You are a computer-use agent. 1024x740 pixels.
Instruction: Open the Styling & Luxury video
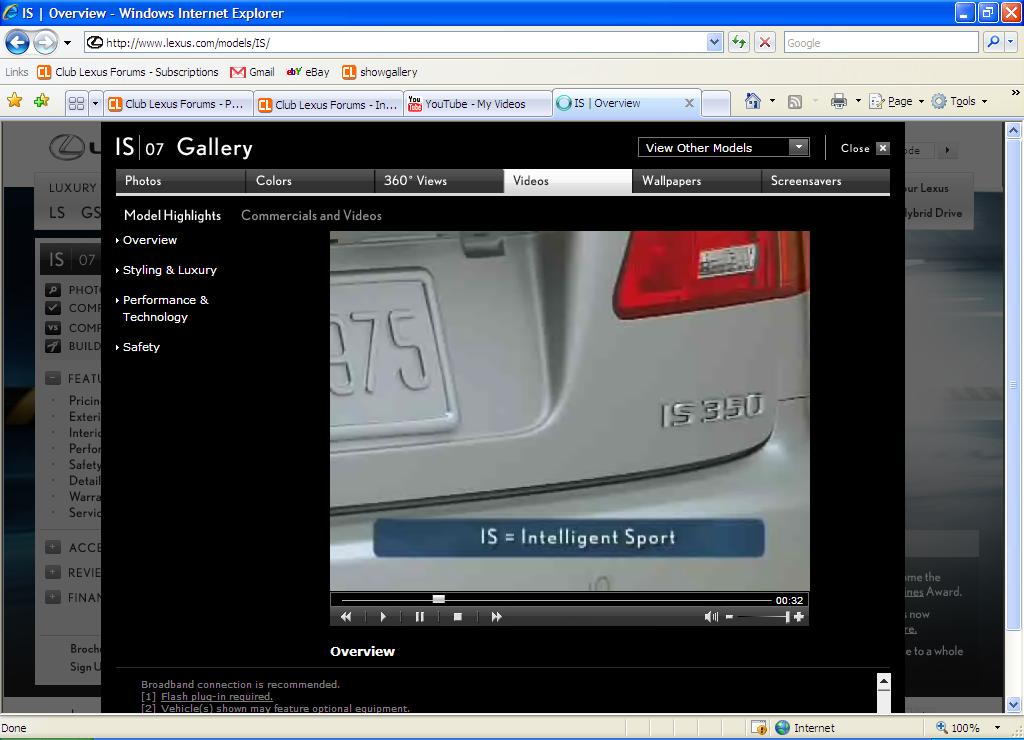click(169, 270)
